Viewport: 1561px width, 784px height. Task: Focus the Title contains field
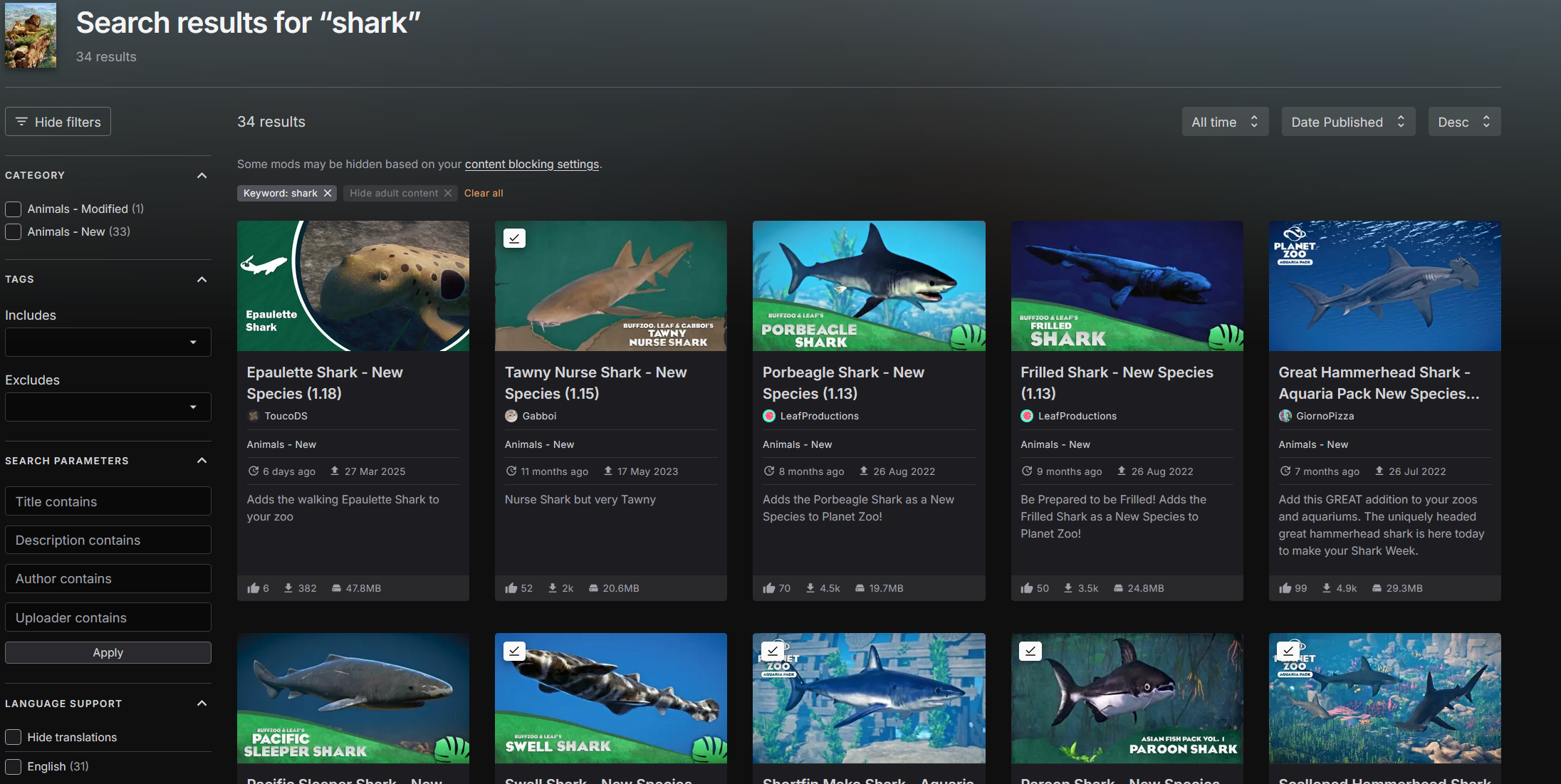point(108,501)
